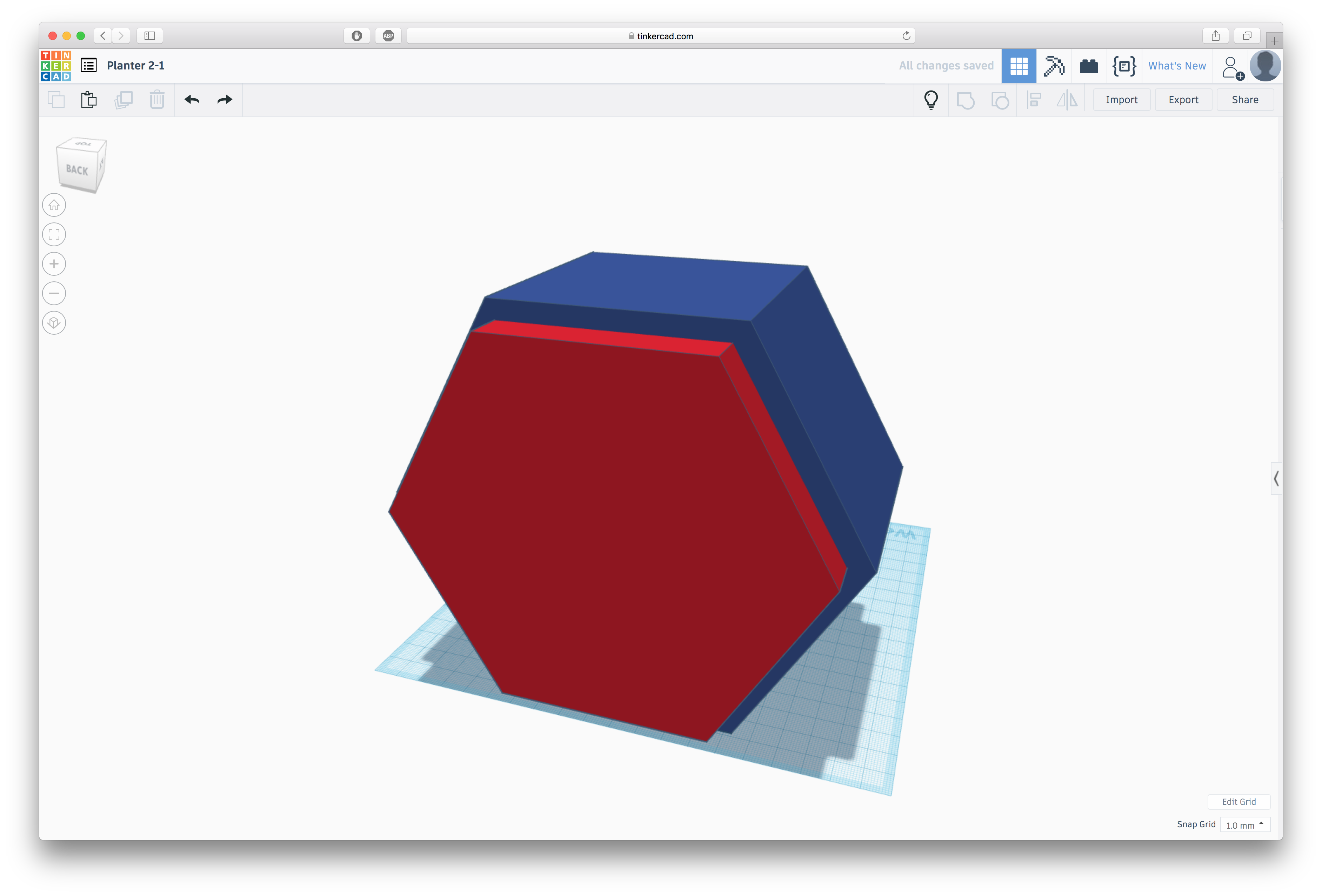Undo the last action

click(x=192, y=100)
